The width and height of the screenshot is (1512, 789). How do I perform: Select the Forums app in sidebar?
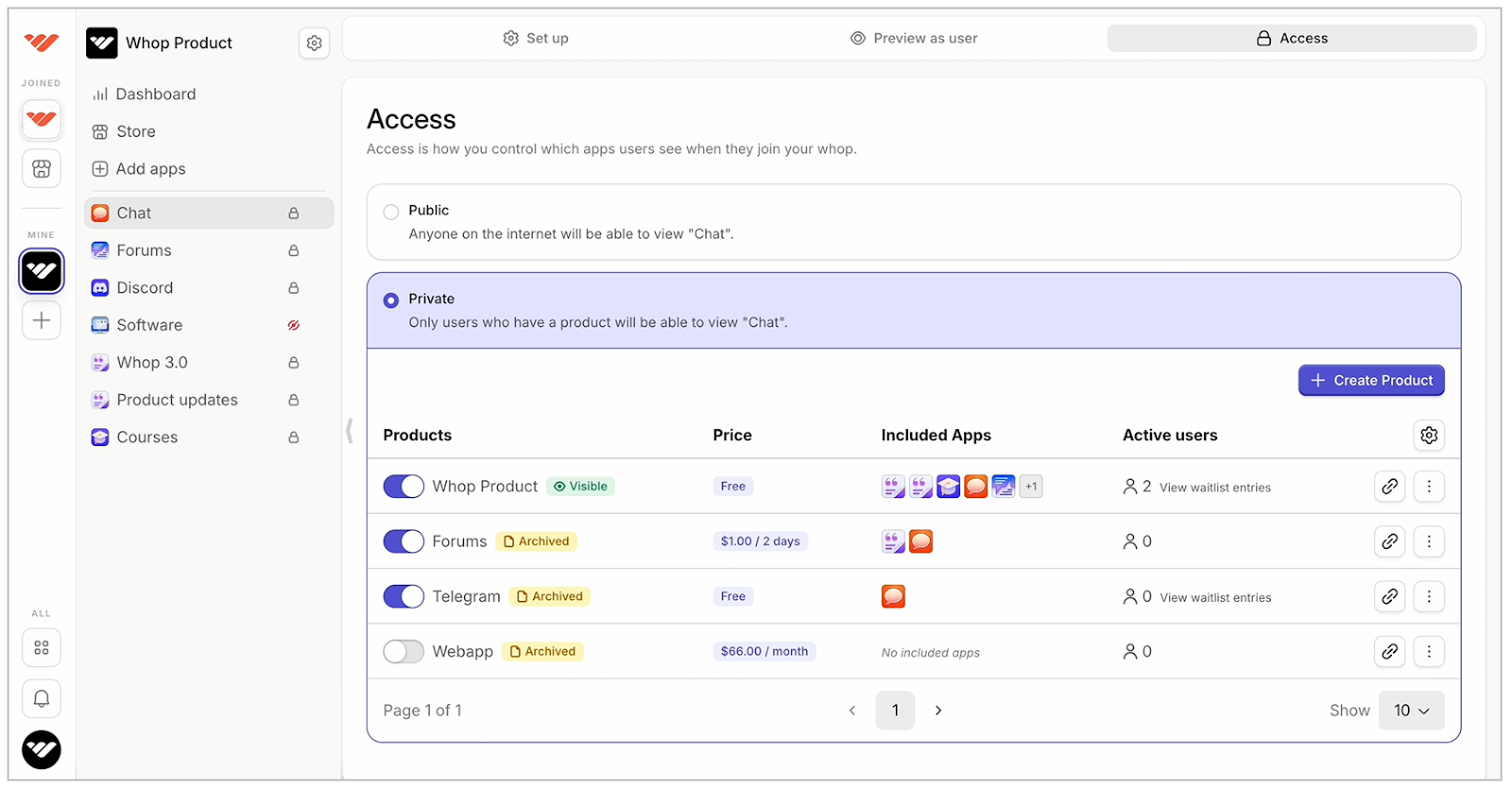click(x=209, y=250)
